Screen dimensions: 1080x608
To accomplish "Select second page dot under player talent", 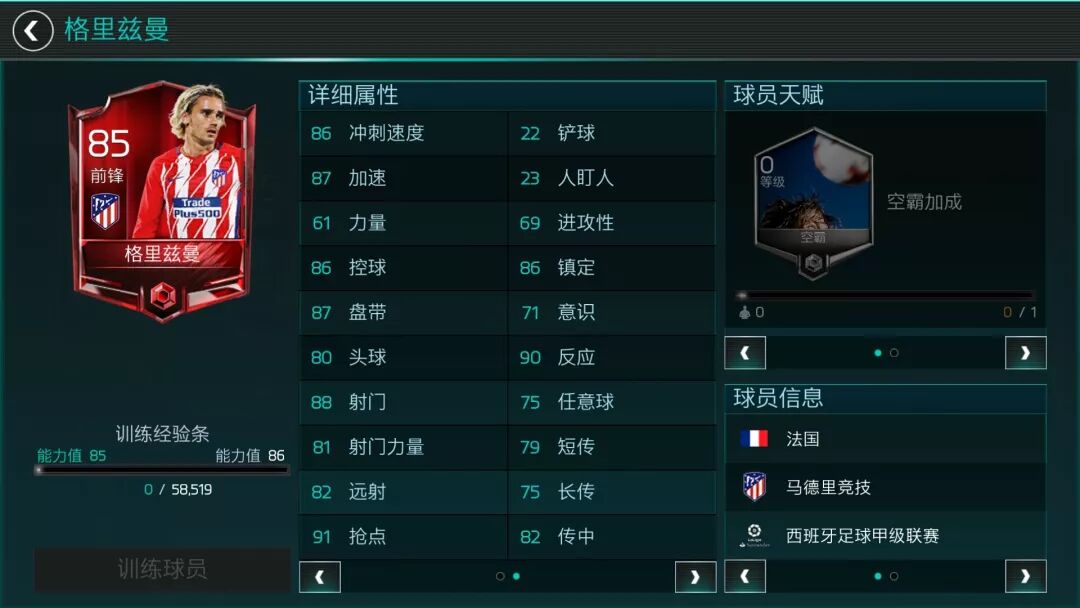I will [x=894, y=353].
